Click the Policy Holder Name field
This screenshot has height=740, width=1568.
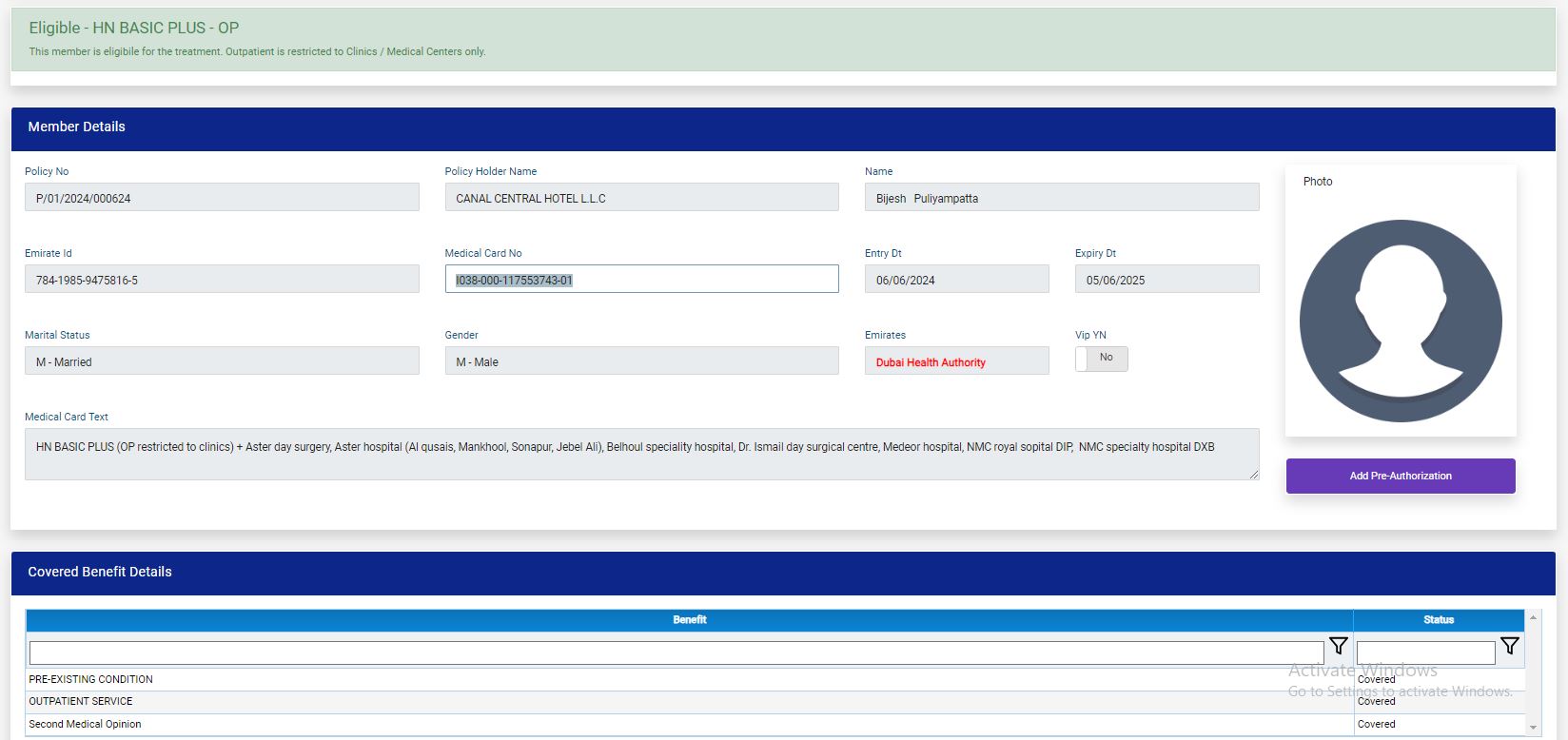[641, 198]
